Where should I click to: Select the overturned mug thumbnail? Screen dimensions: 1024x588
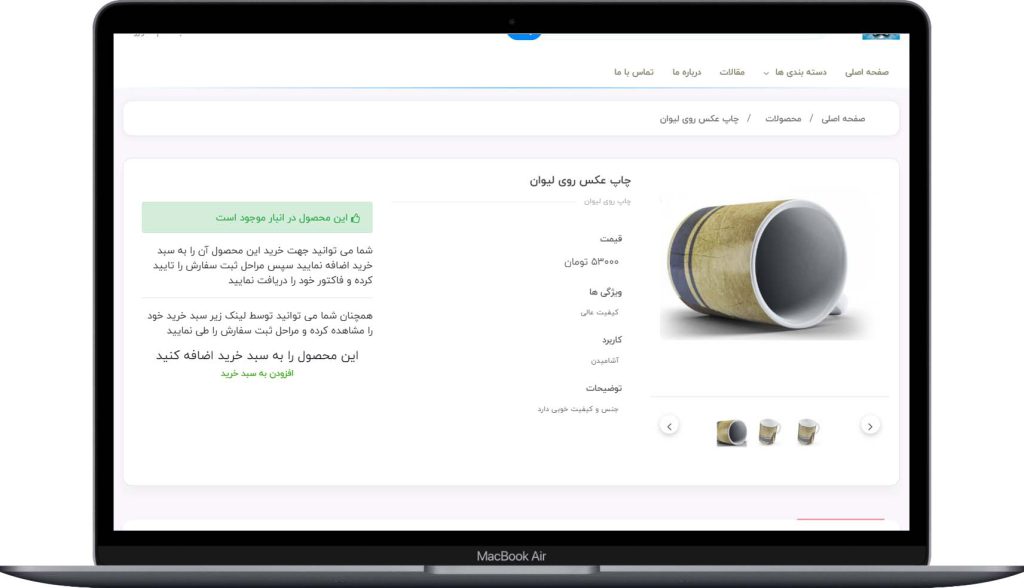tap(731, 432)
